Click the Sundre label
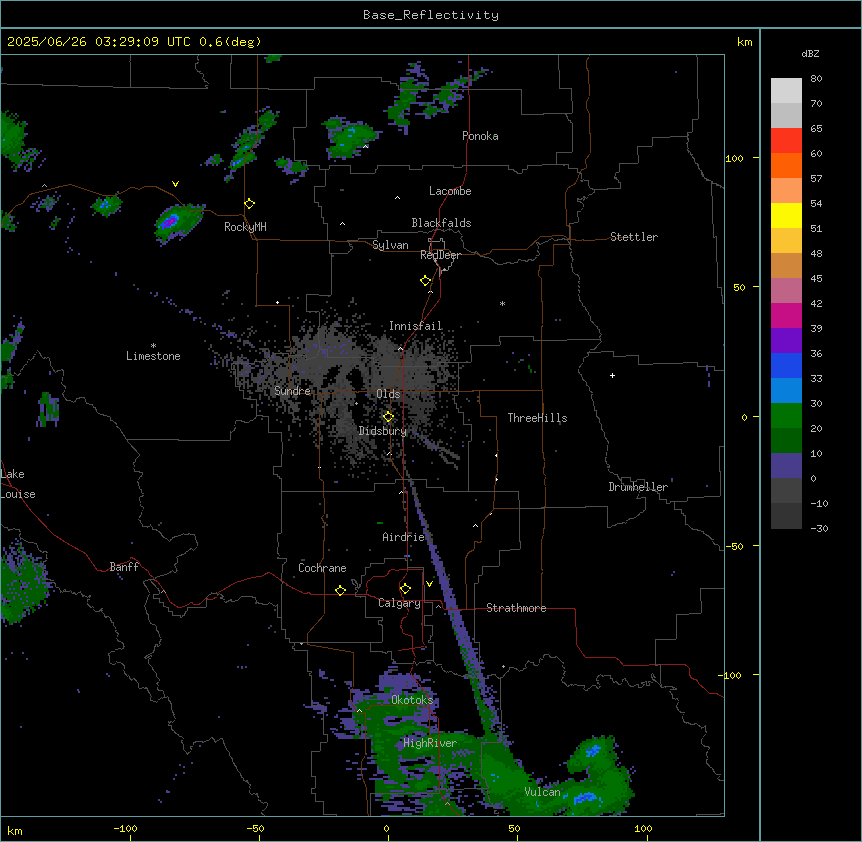Image resolution: width=862 pixels, height=842 pixels. coord(292,391)
